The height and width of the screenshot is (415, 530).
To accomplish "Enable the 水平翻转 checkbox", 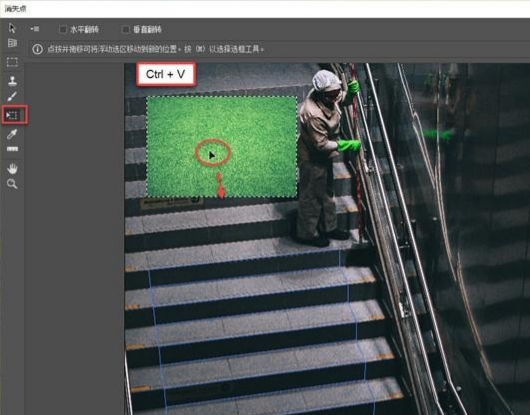I will click(x=63, y=29).
